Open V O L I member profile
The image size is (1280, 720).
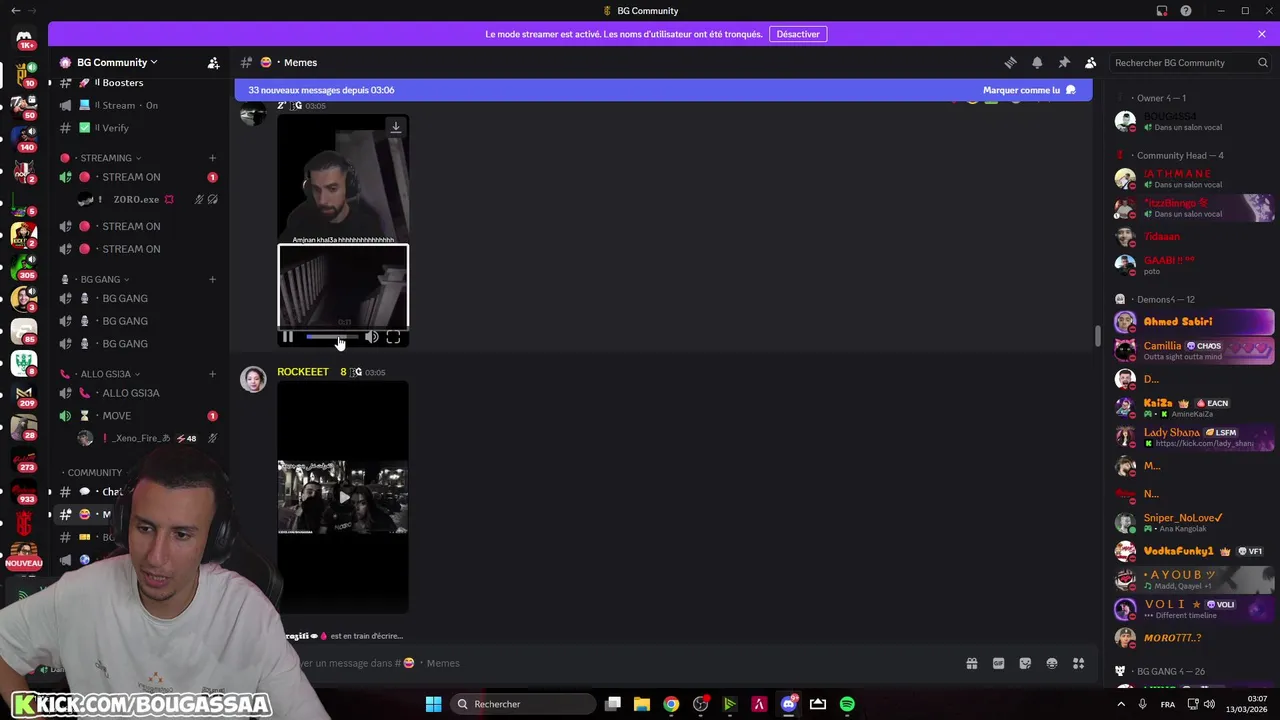click(x=1194, y=609)
